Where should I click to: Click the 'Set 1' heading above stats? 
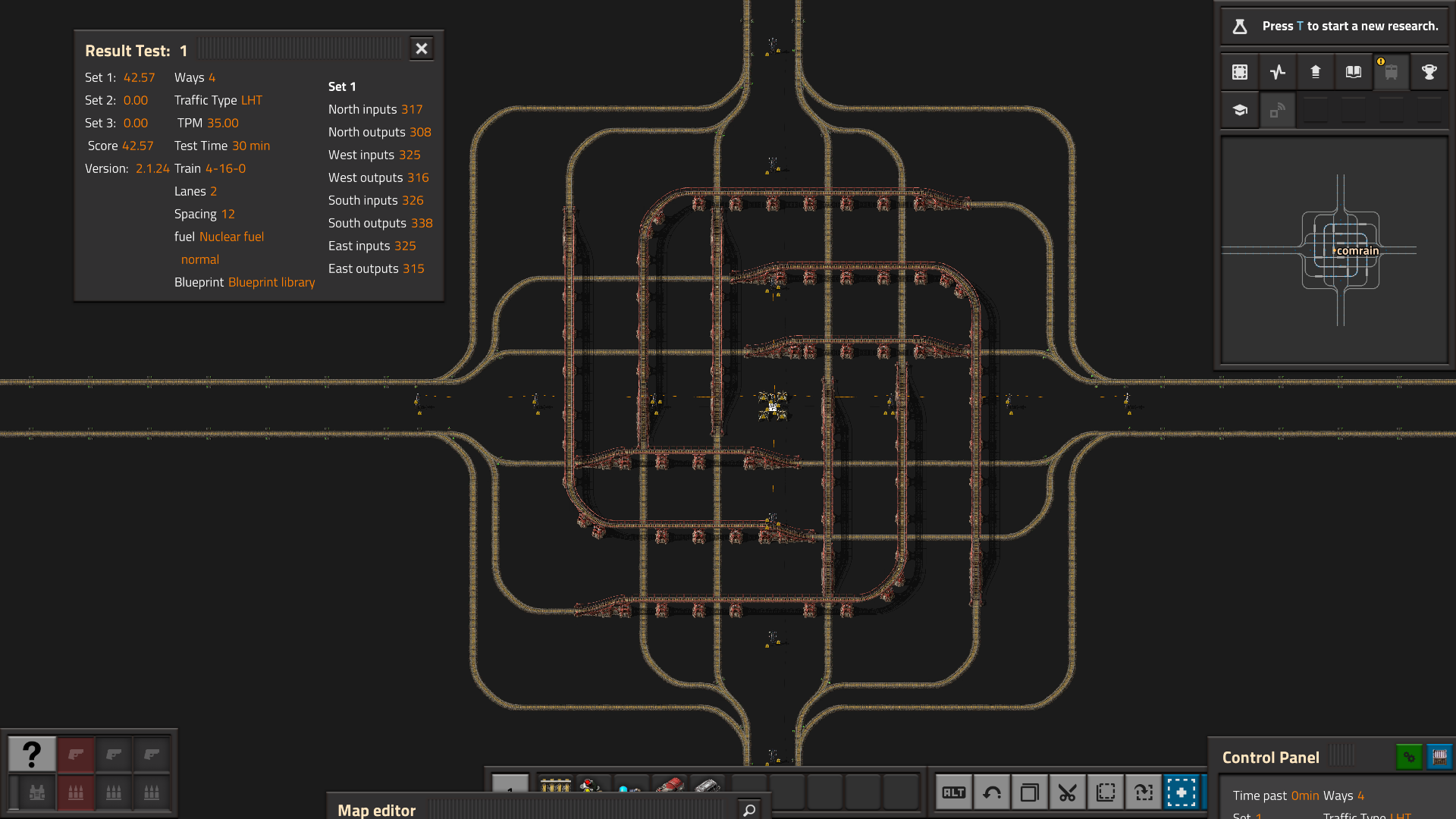342,86
